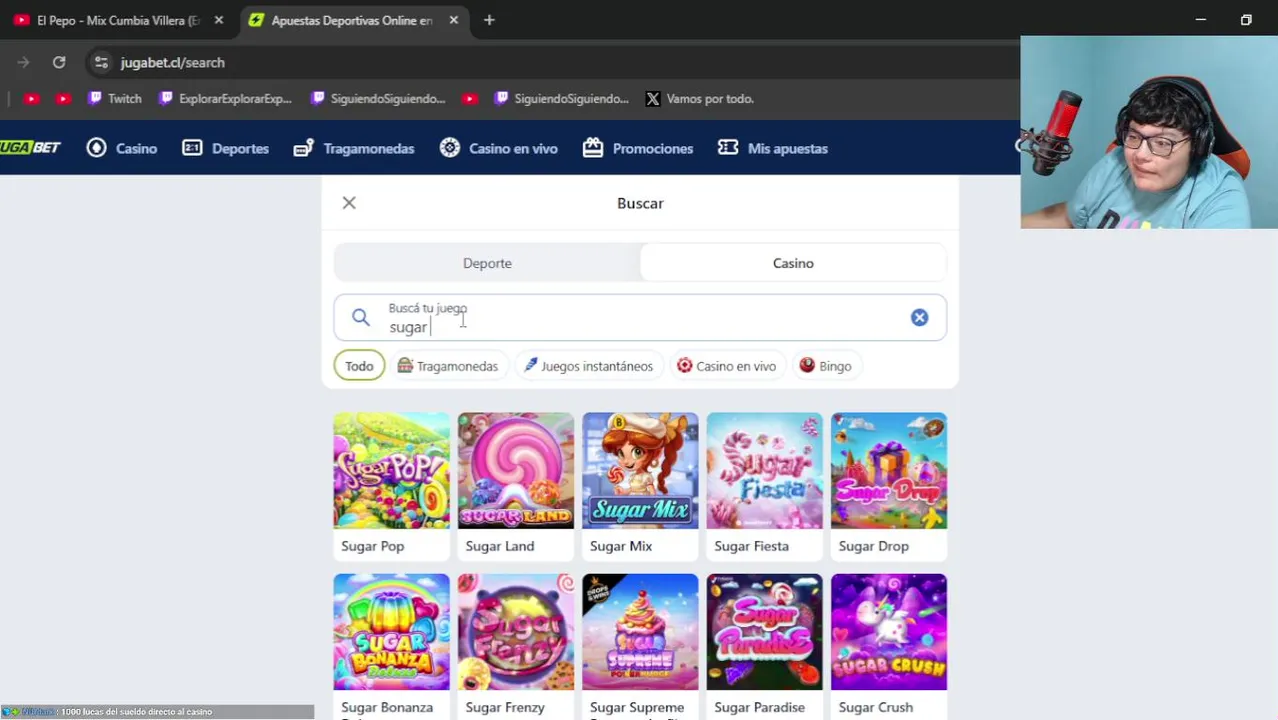Viewport: 1278px width, 720px height.
Task: Reload the page with the refresh button
Action: click(59, 62)
